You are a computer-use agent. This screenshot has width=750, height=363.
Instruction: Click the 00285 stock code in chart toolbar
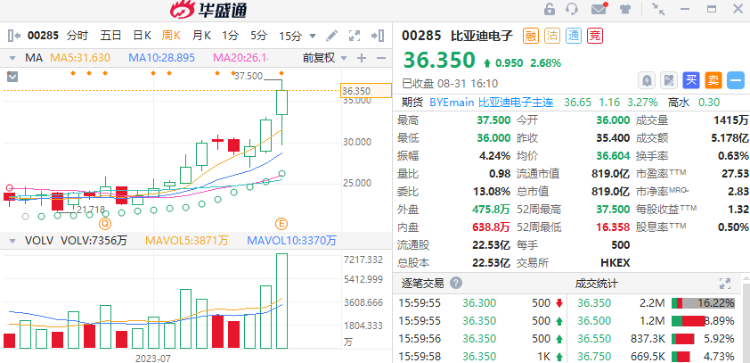[x=43, y=35]
